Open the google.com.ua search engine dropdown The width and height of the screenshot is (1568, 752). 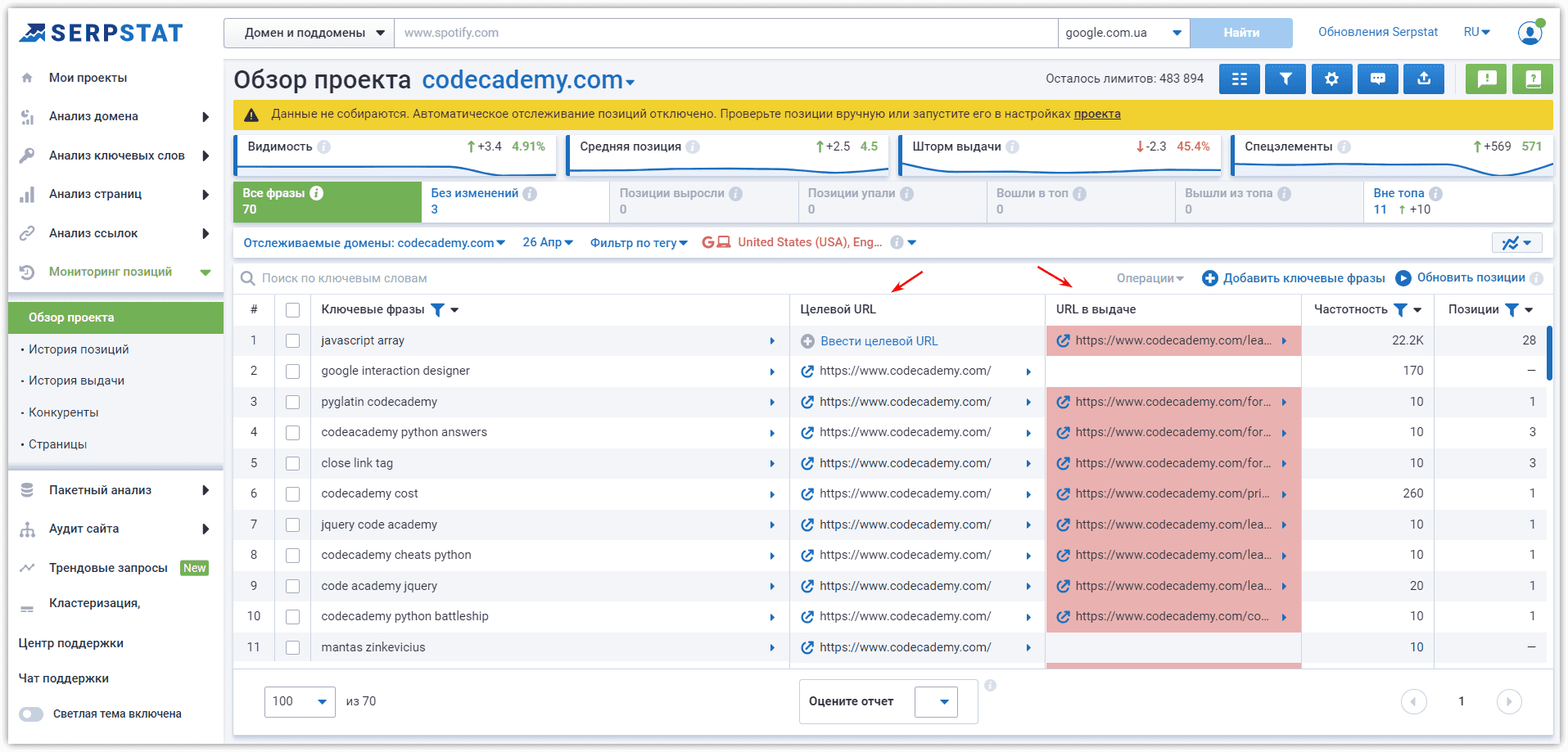[x=1123, y=33]
